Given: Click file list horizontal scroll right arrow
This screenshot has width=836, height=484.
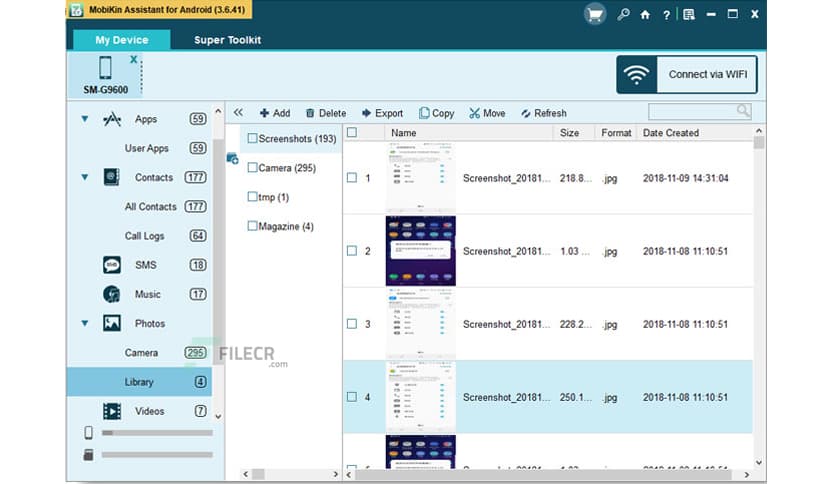Looking at the screenshot, I should point(746,474).
